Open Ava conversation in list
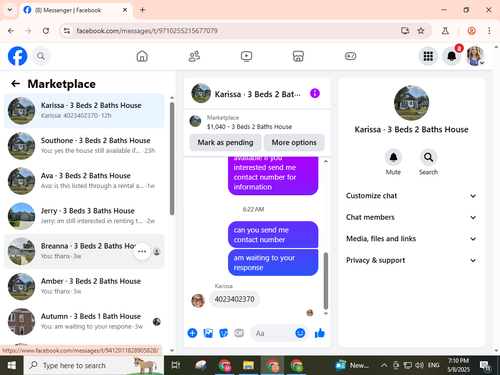Screen dimensions: 500x375 [84, 181]
